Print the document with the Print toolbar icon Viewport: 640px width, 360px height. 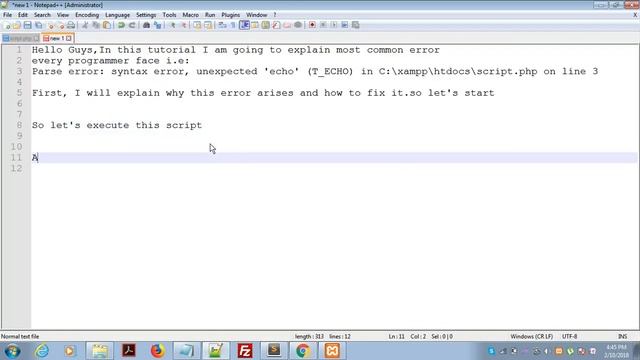(x=71, y=25)
